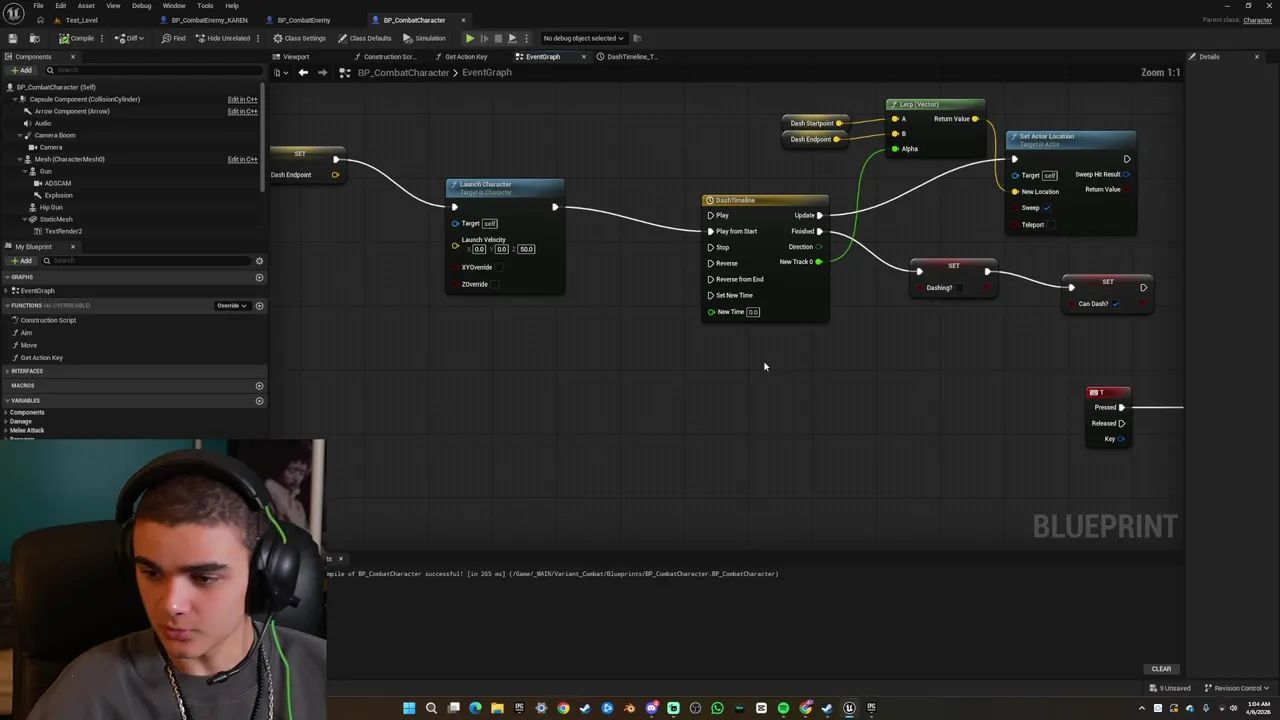
Task: Open the Edit menu
Action: pos(61,6)
